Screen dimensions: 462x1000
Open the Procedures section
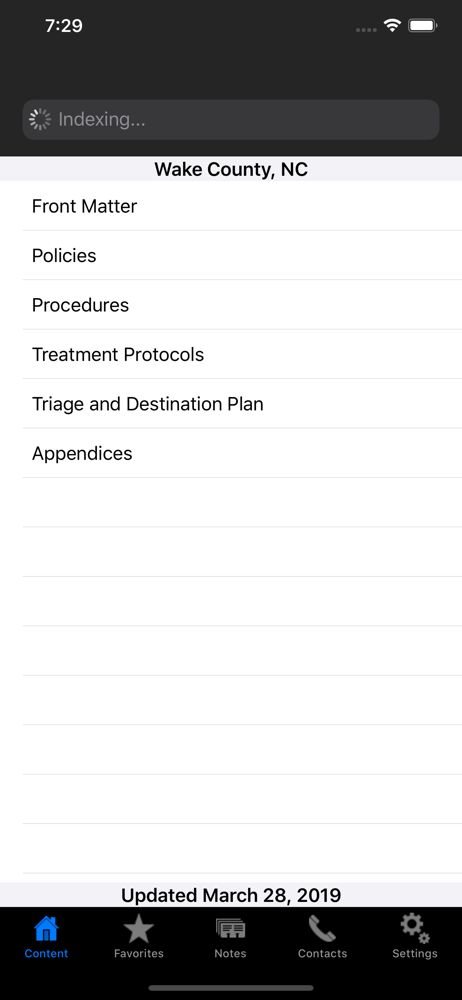click(x=242, y=305)
